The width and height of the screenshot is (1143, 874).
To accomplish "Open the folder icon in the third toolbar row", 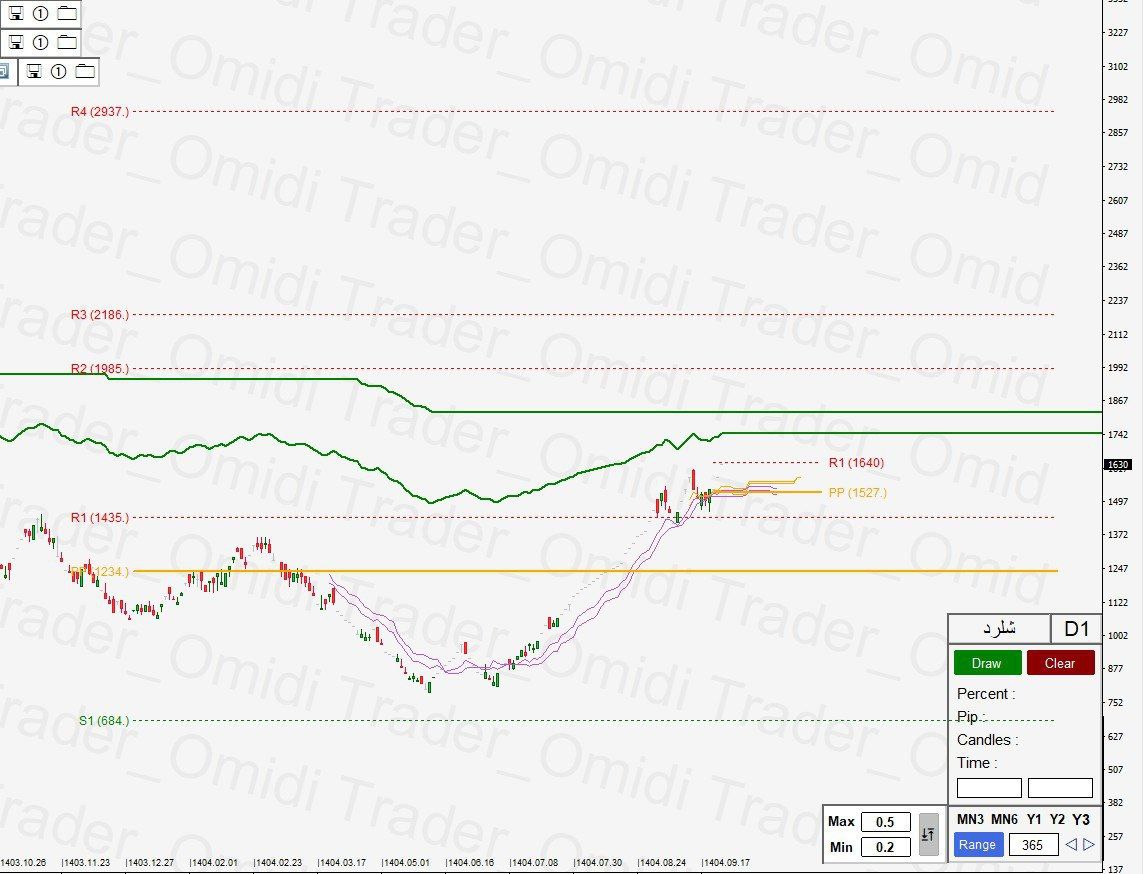I will click(85, 72).
